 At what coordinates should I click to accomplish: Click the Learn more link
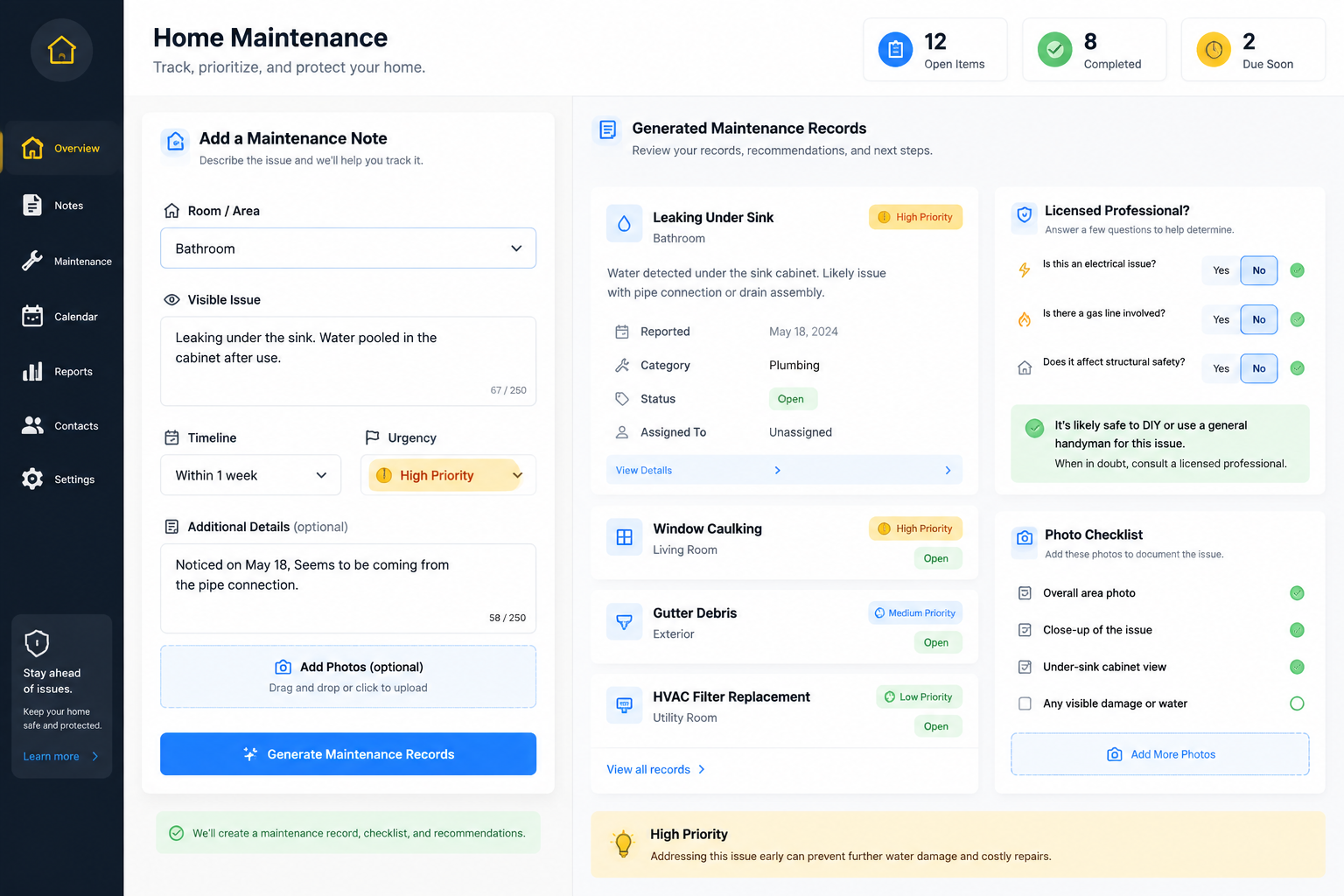(x=51, y=756)
